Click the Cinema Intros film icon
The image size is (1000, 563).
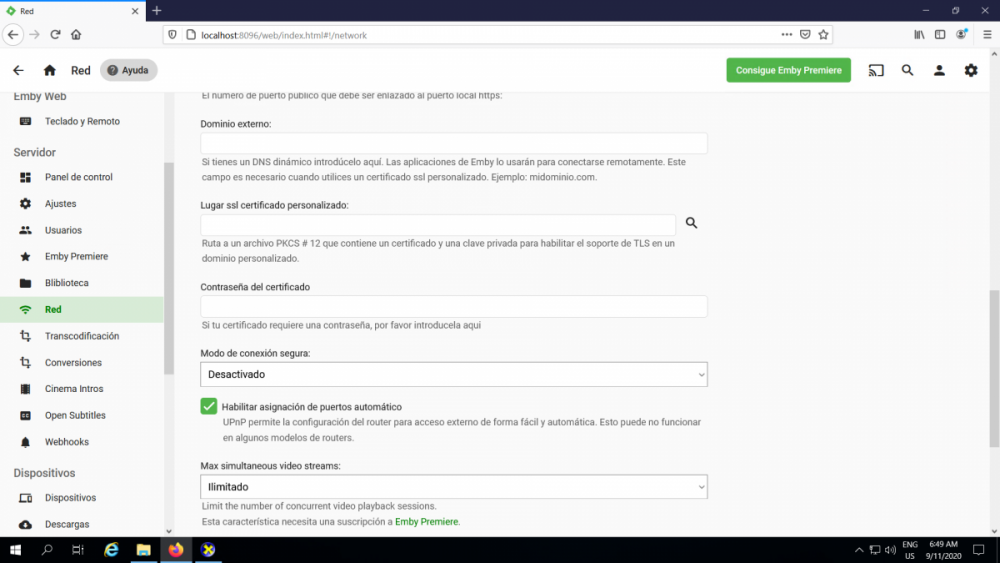(26, 389)
